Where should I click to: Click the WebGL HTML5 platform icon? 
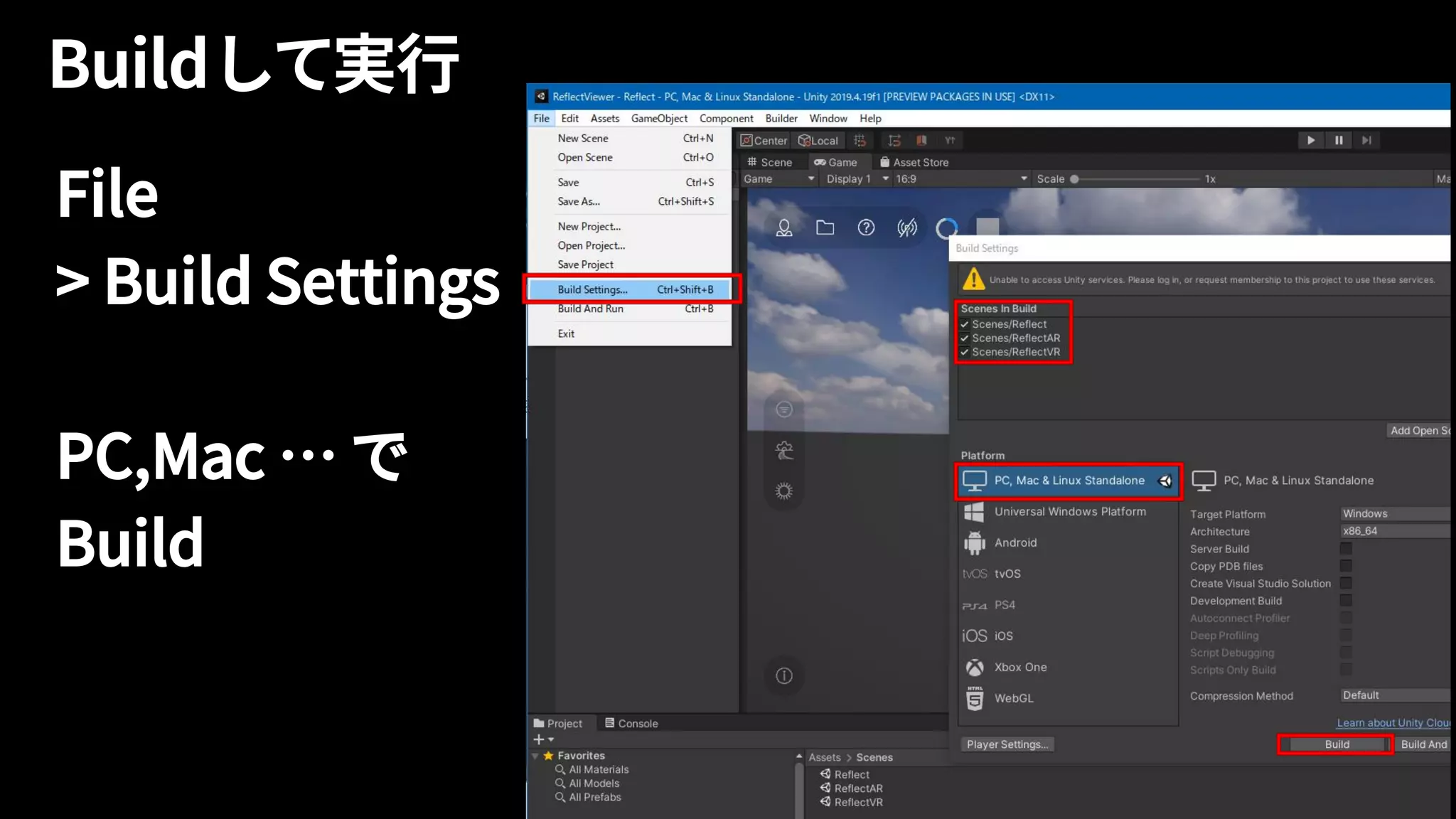975,698
